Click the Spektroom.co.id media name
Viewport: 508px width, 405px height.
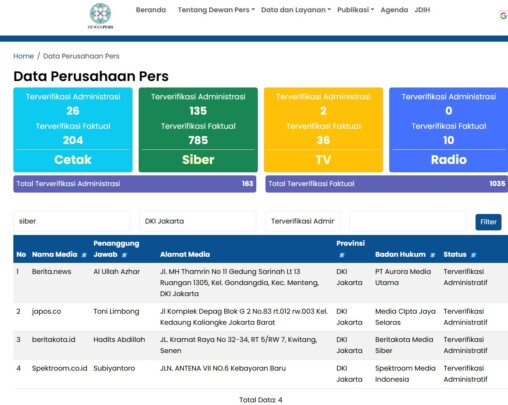click(x=59, y=368)
